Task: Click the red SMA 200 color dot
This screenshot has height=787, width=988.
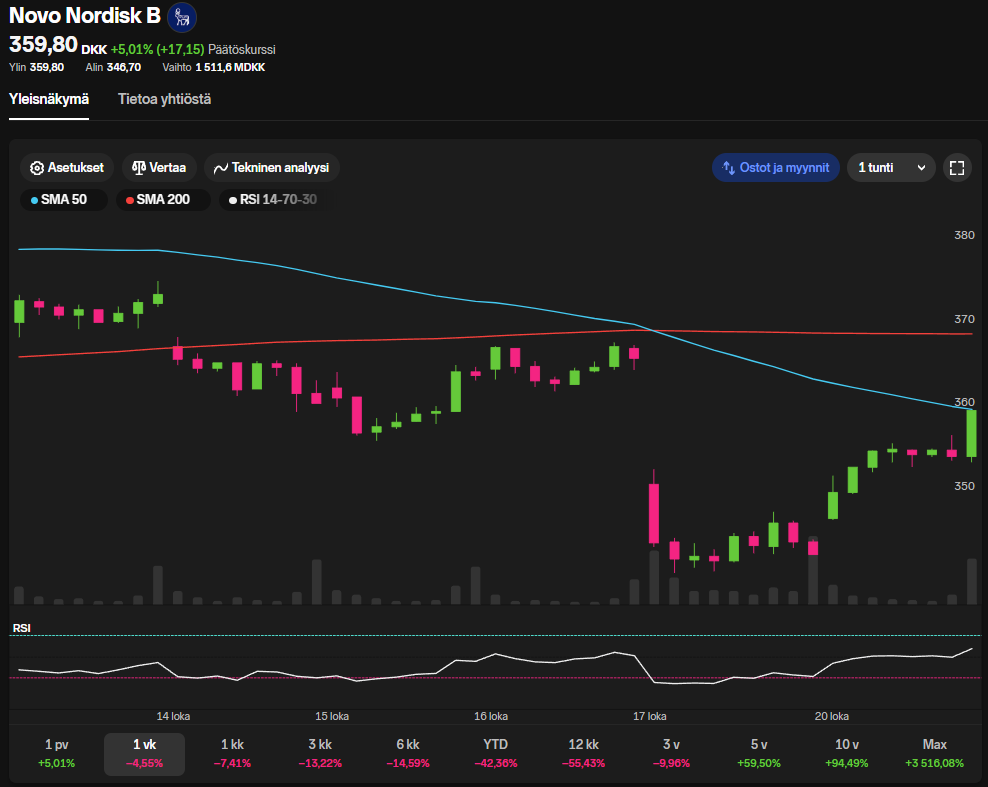Action: (129, 200)
